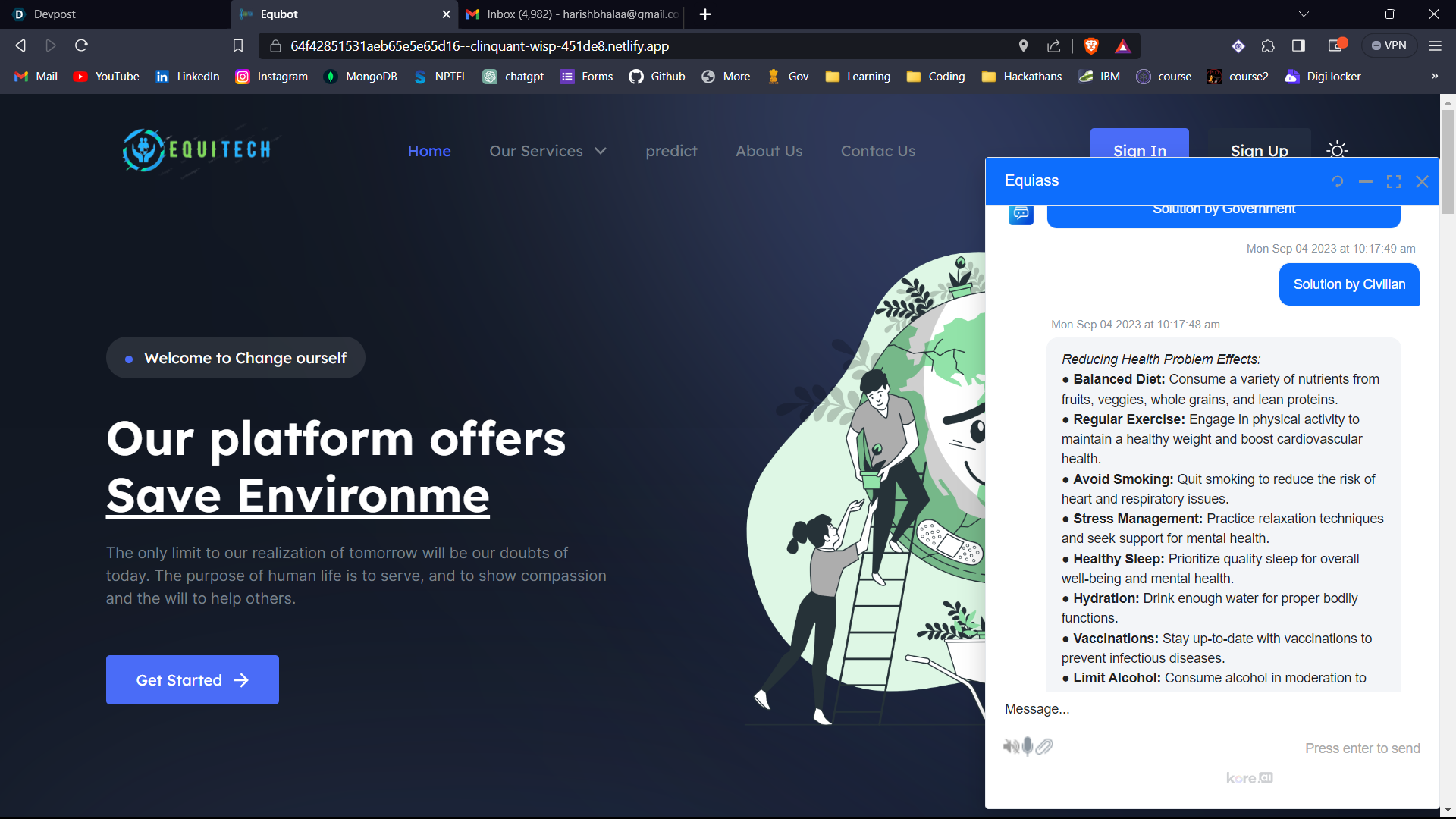Reload the Equiass chat conversation
This screenshot has height=819, width=1456.
[1338, 181]
